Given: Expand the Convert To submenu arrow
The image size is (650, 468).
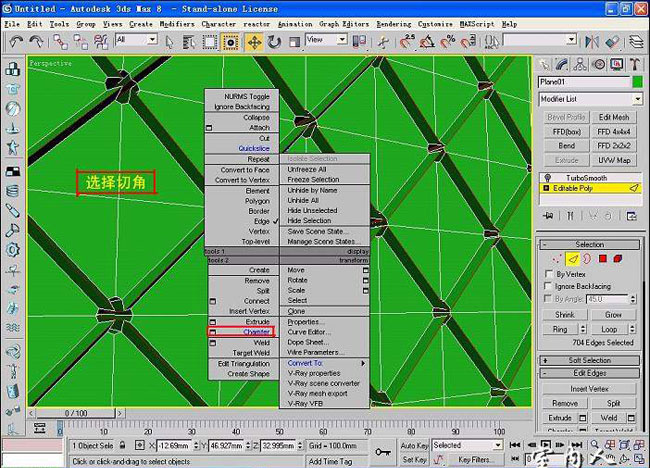Looking at the screenshot, I should [363, 363].
